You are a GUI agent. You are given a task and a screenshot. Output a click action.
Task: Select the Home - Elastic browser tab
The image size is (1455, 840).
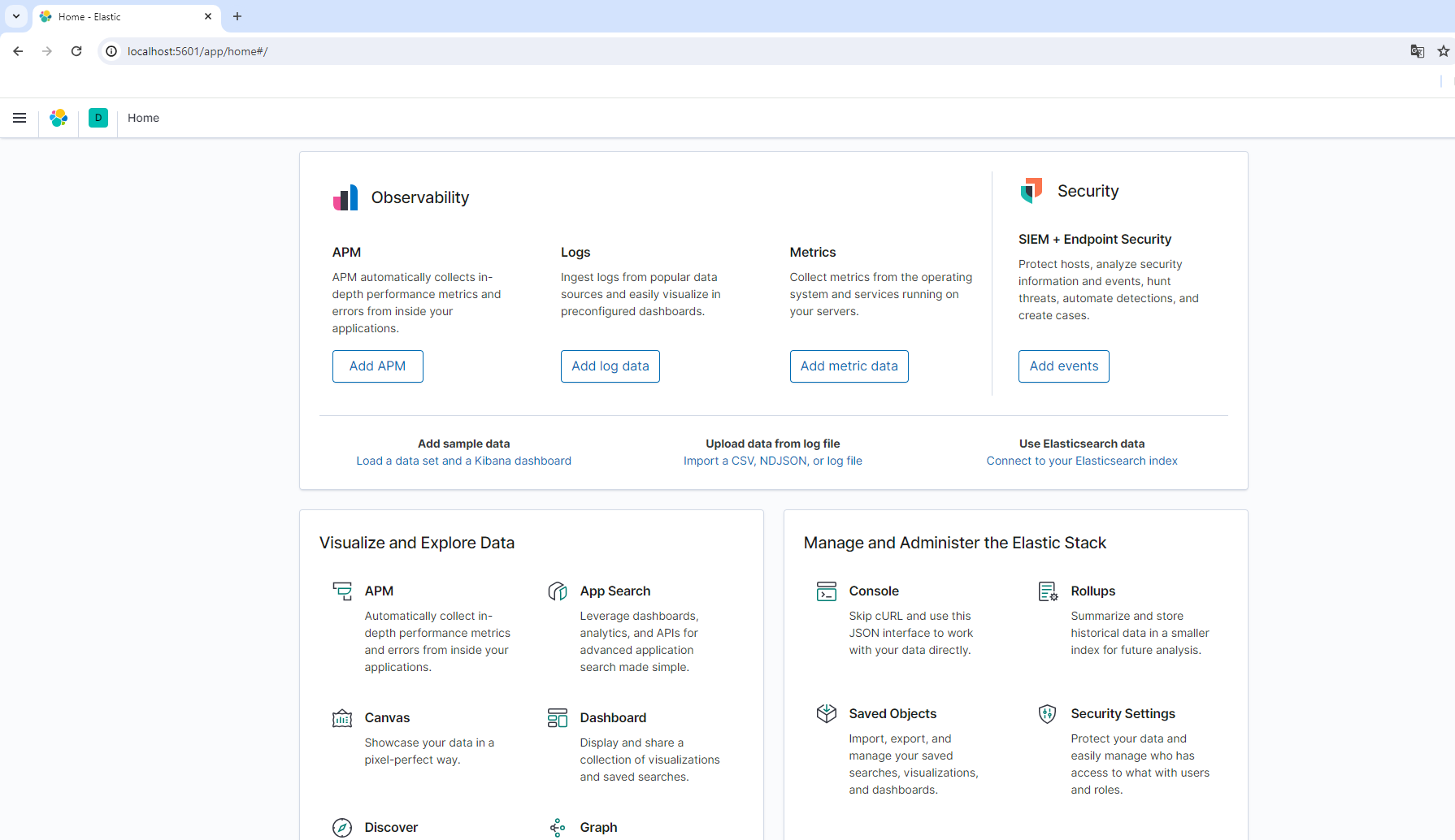[122, 16]
